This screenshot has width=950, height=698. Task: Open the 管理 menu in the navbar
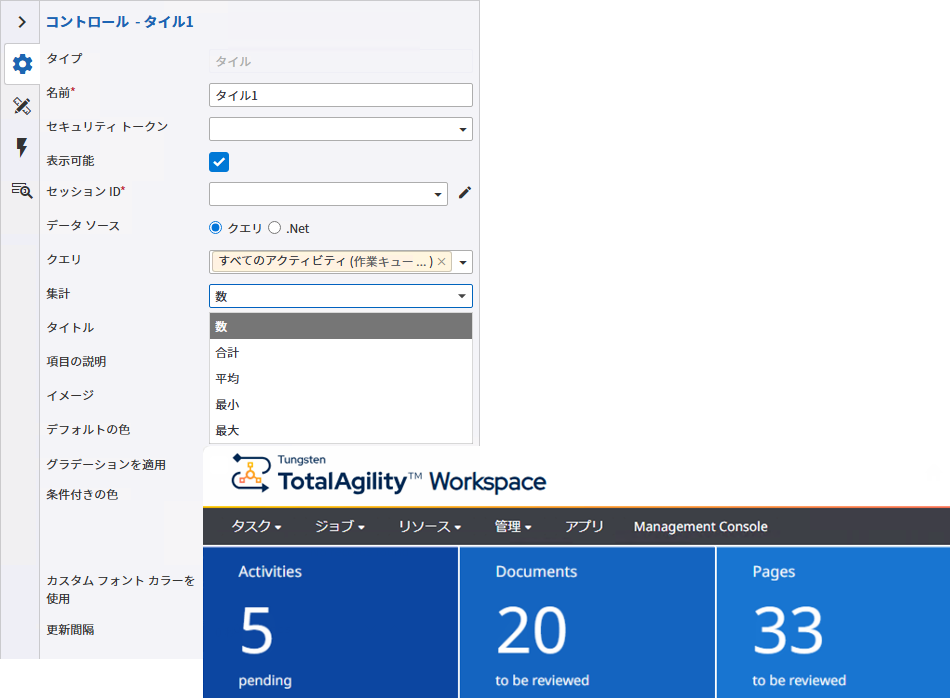coord(512,526)
